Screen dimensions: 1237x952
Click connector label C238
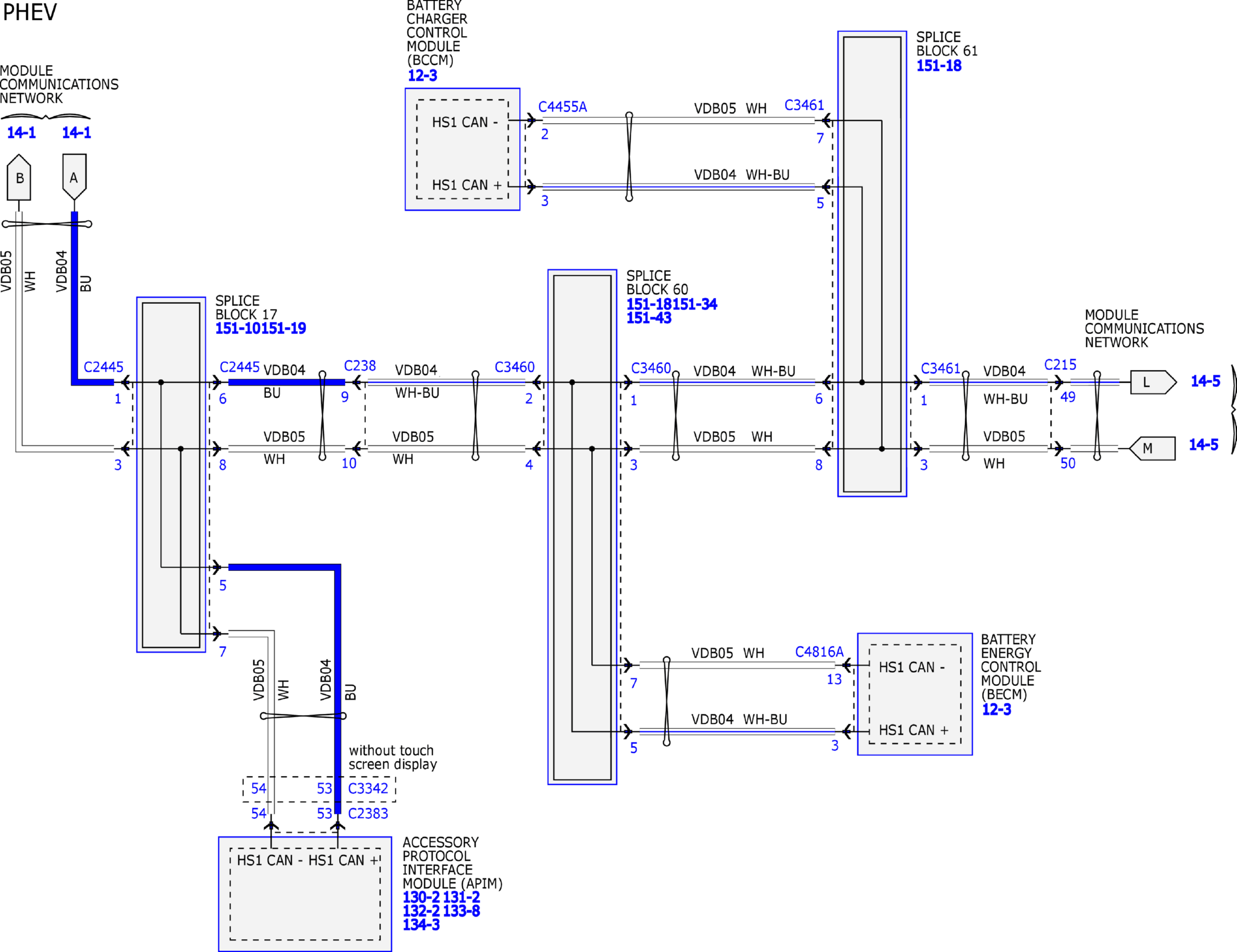point(360,366)
